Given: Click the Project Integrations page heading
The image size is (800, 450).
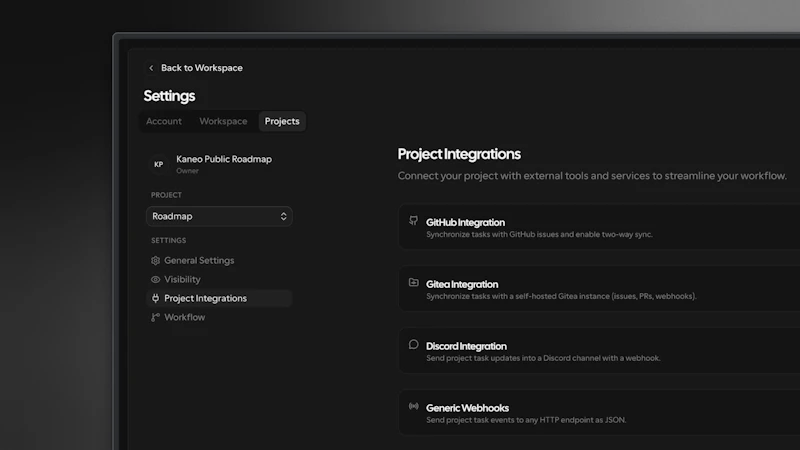Looking at the screenshot, I should (x=459, y=154).
